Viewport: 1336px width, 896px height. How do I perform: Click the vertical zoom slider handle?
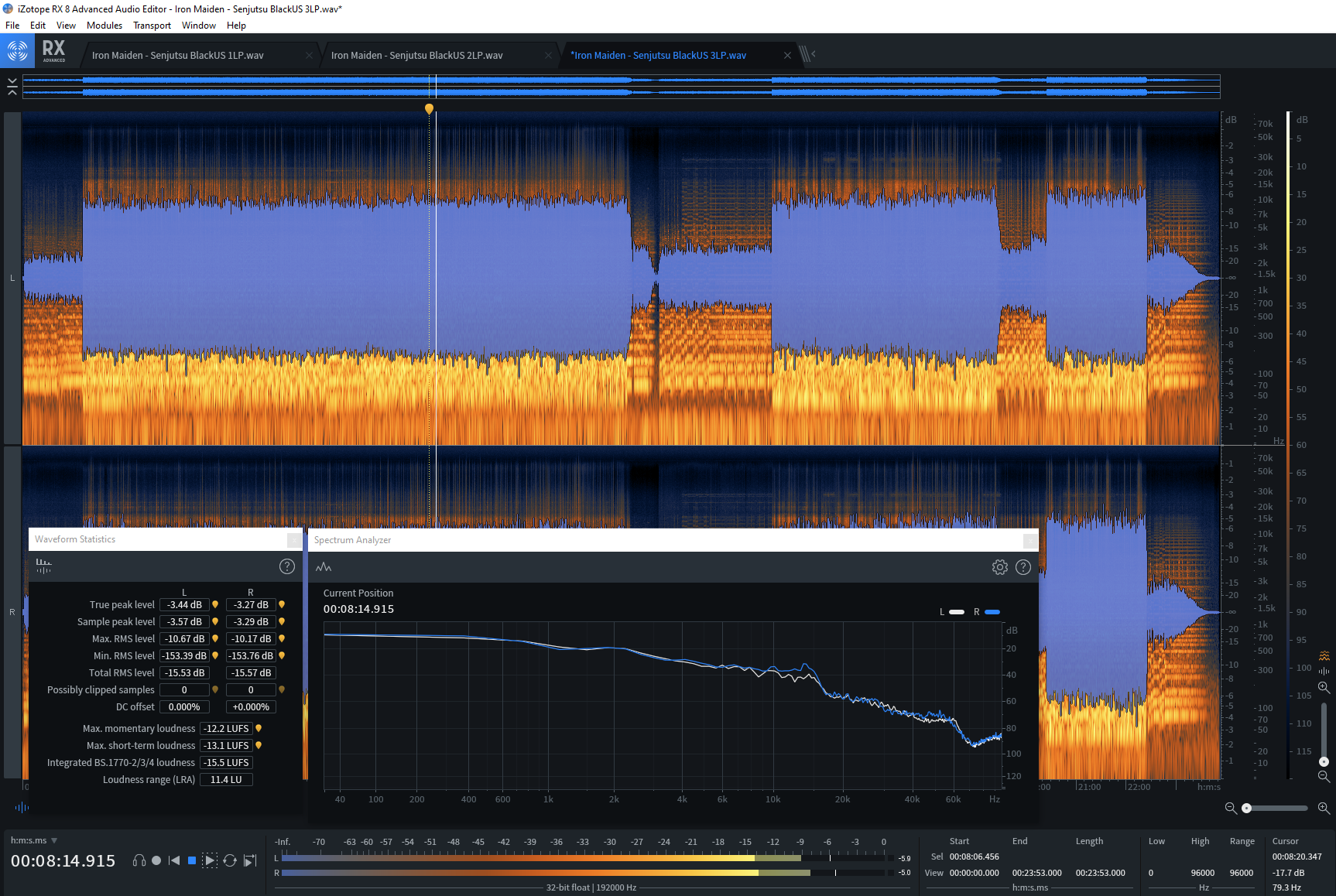[1324, 761]
